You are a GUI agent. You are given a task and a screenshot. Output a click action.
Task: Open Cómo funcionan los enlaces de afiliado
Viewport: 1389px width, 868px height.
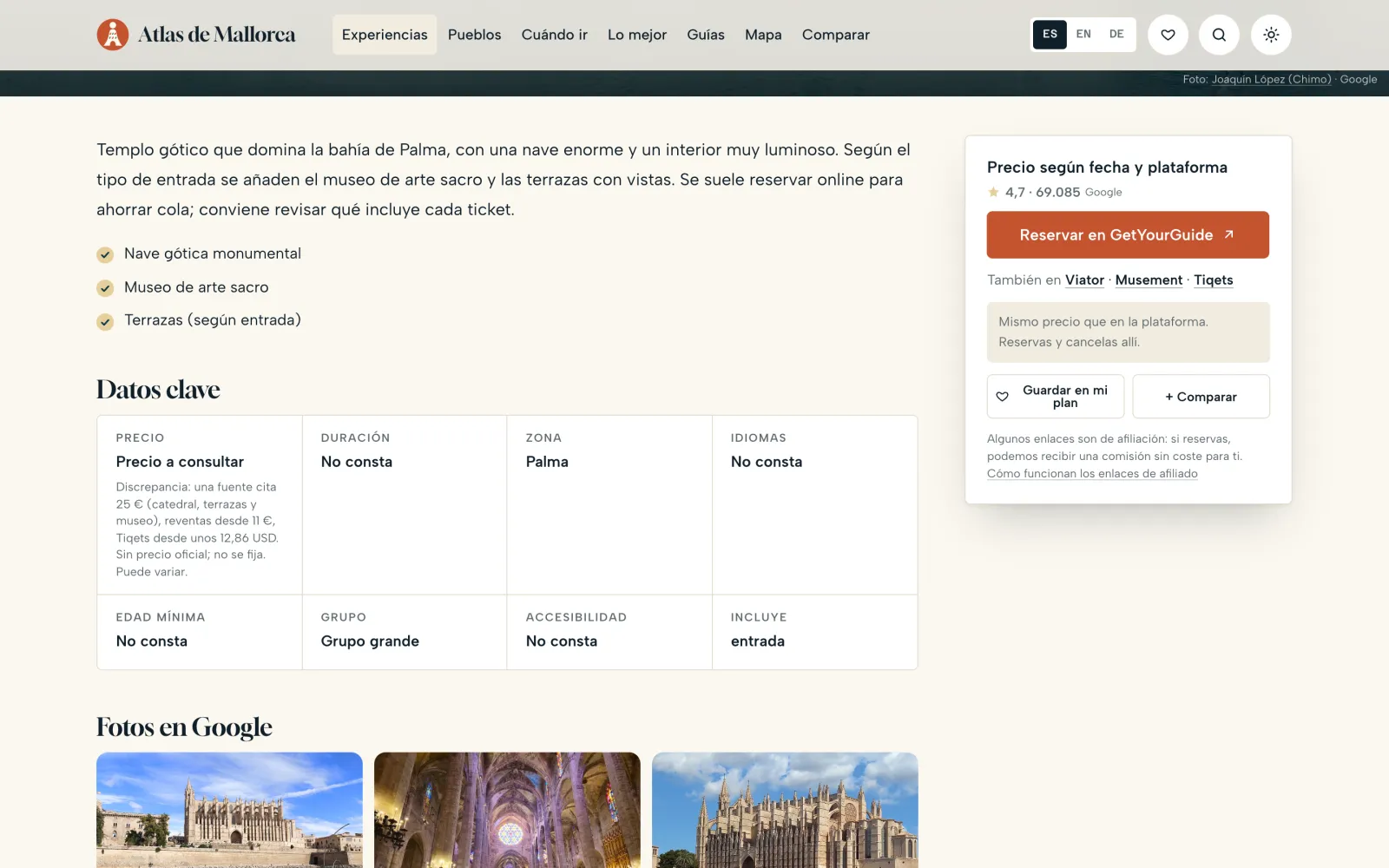click(x=1092, y=474)
